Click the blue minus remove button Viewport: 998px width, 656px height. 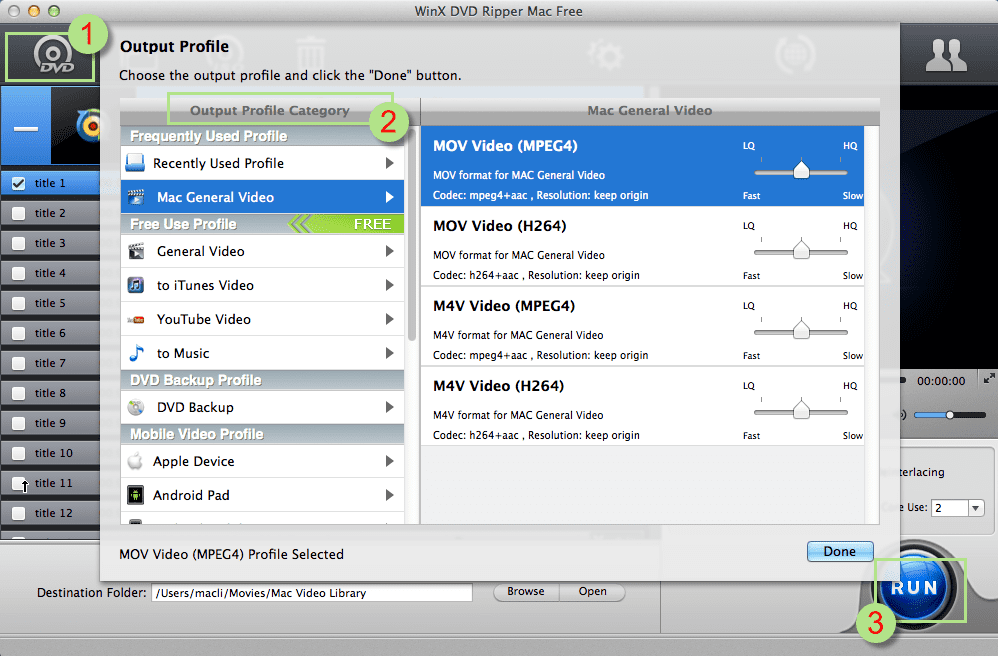(x=26, y=129)
